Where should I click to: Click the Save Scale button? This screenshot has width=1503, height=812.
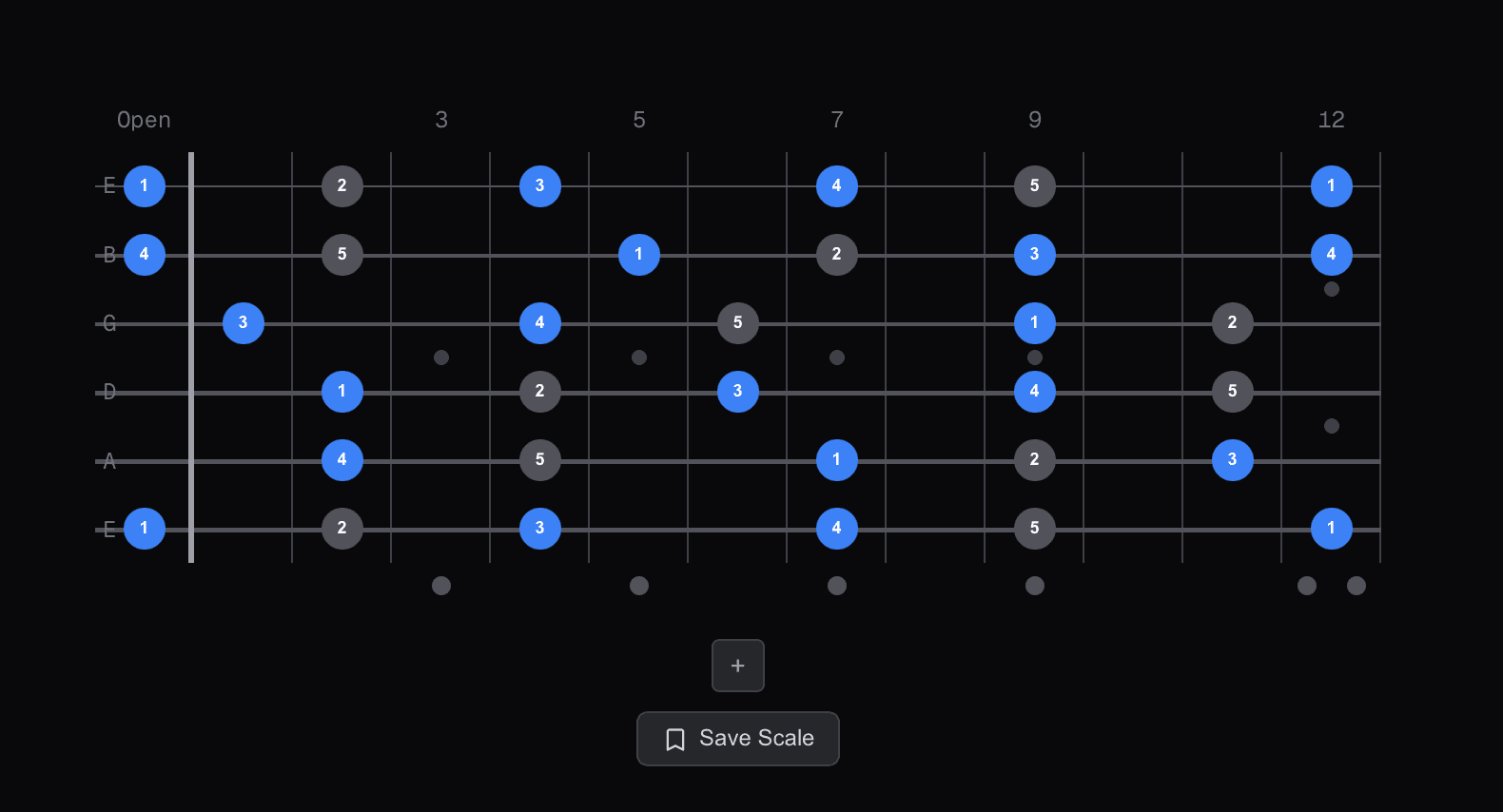(x=737, y=739)
